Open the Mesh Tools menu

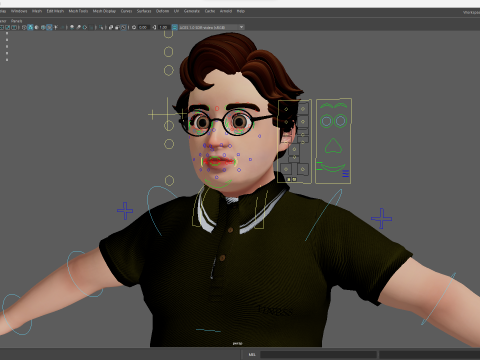[78, 11]
